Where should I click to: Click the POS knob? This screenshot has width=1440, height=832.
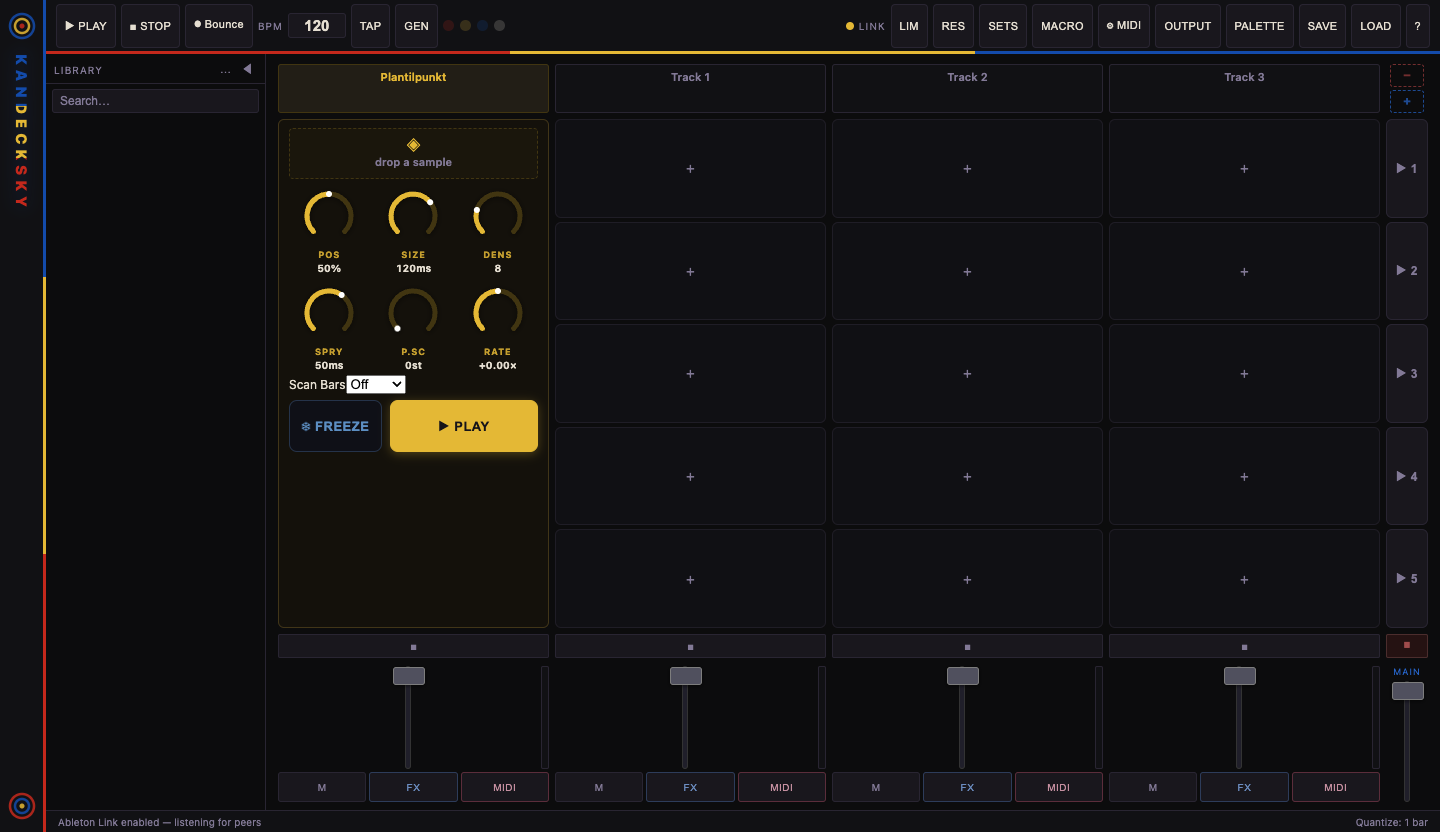pos(329,214)
